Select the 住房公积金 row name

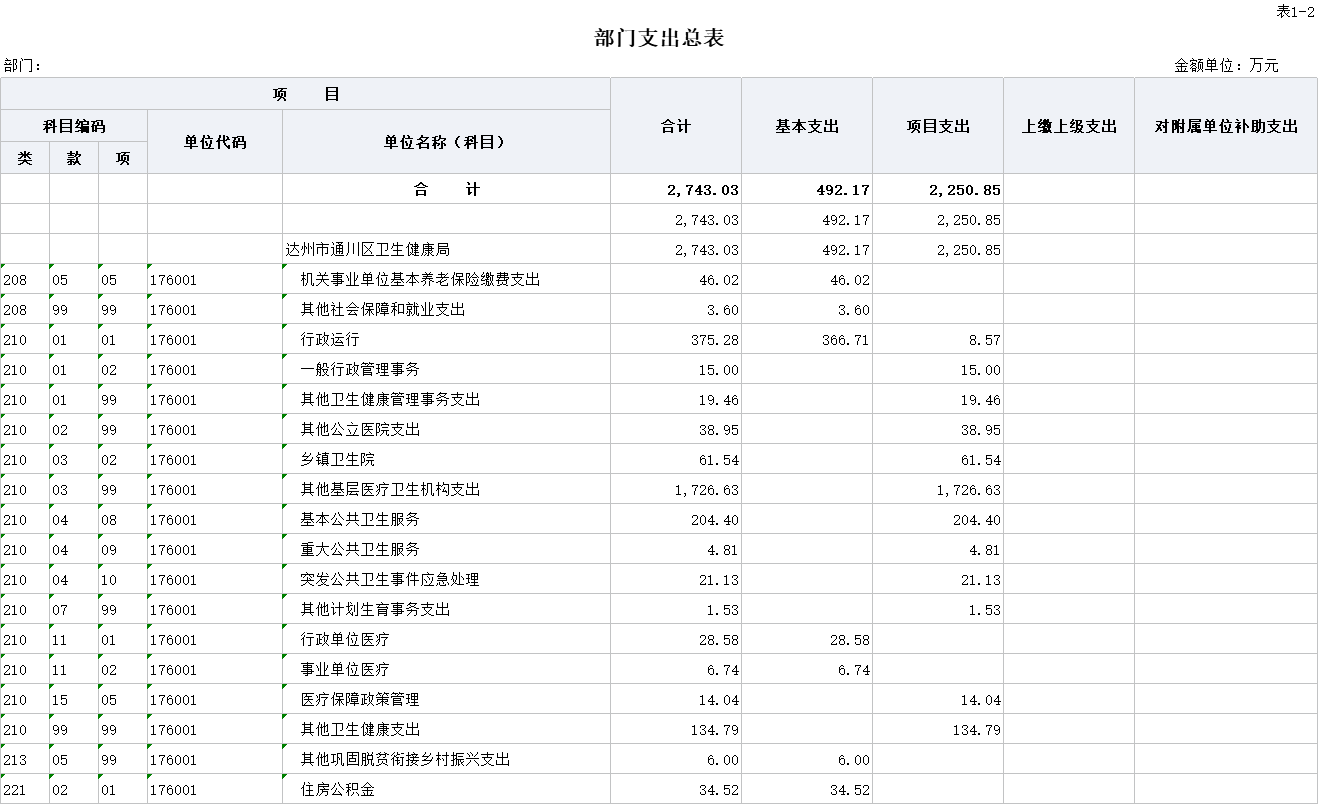click(338, 789)
